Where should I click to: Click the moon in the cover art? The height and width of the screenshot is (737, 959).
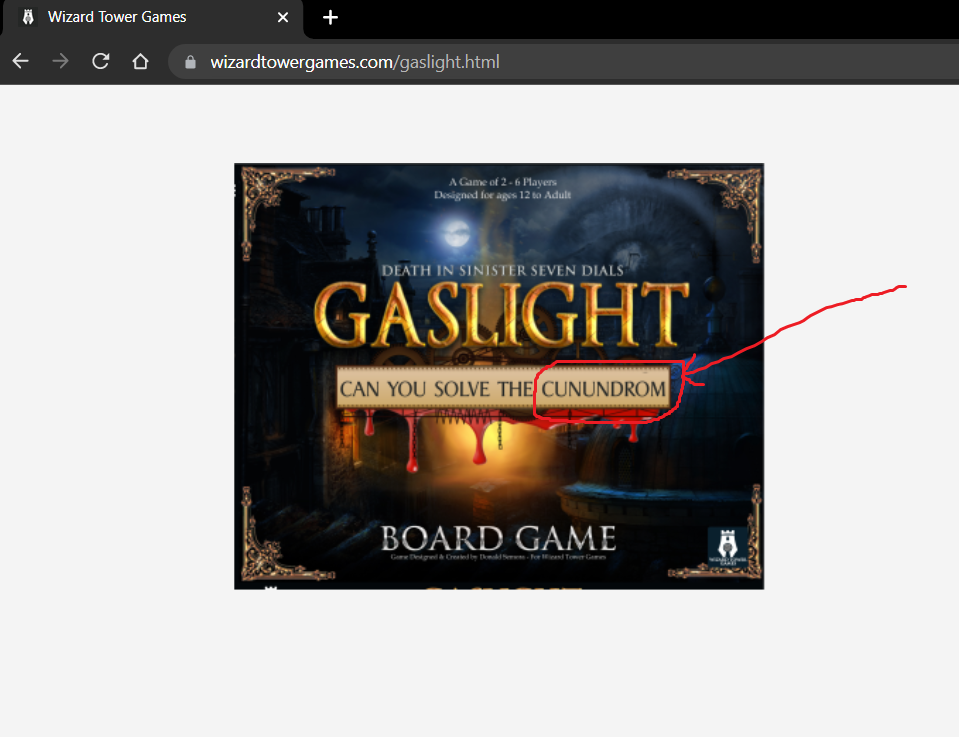(456, 234)
